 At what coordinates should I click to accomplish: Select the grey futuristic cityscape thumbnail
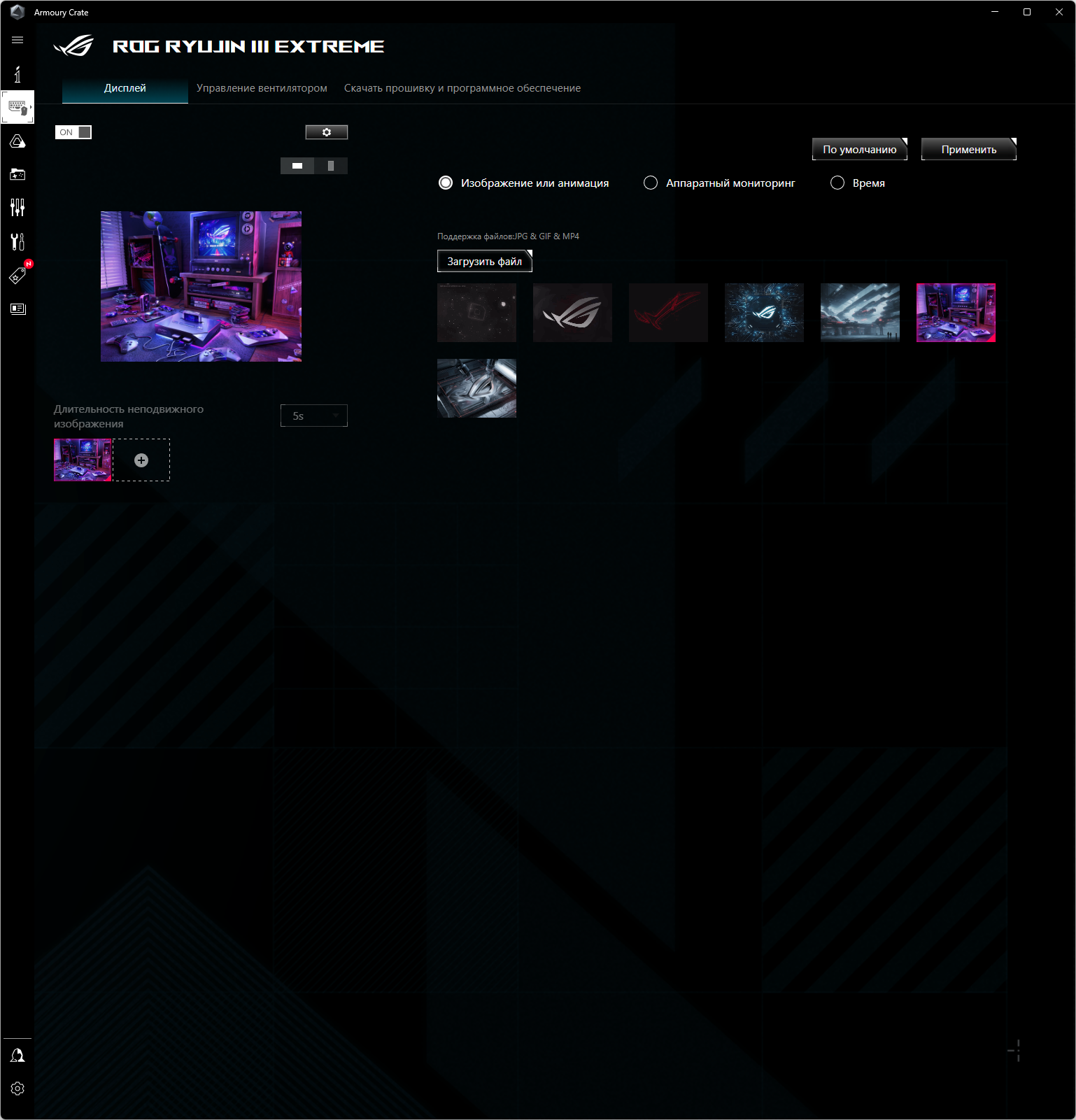coord(861,313)
